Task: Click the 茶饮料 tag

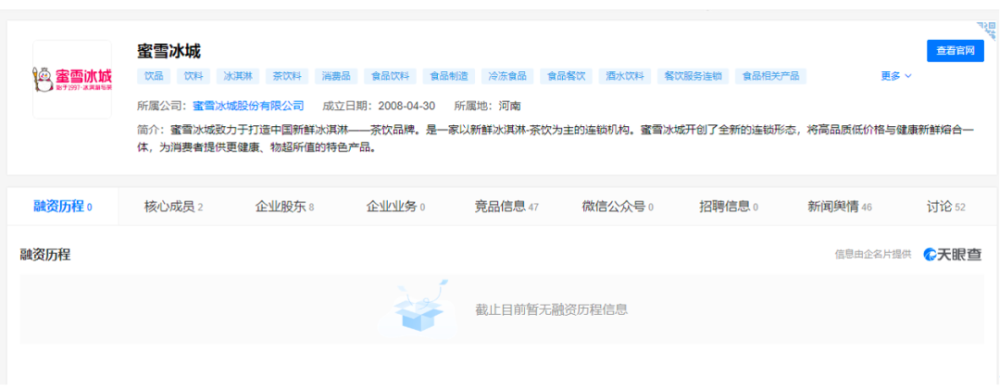Action: (x=287, y=77)
